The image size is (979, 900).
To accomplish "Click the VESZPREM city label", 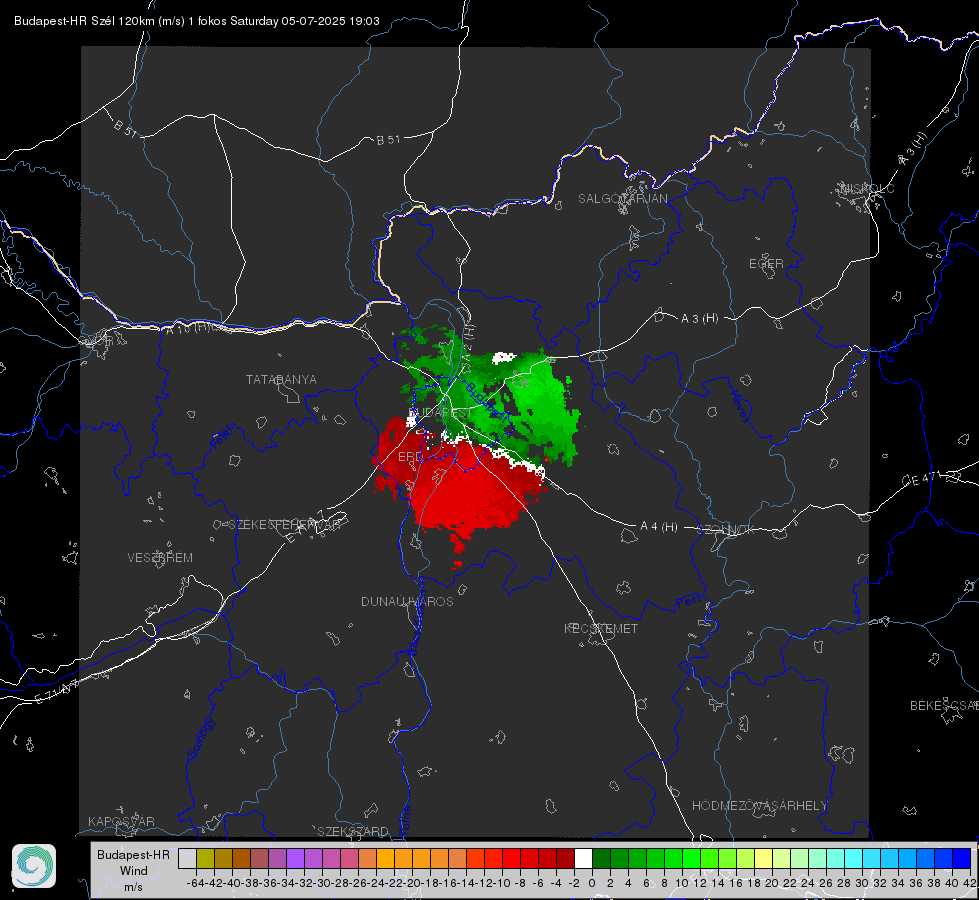I will pos(160,558).
